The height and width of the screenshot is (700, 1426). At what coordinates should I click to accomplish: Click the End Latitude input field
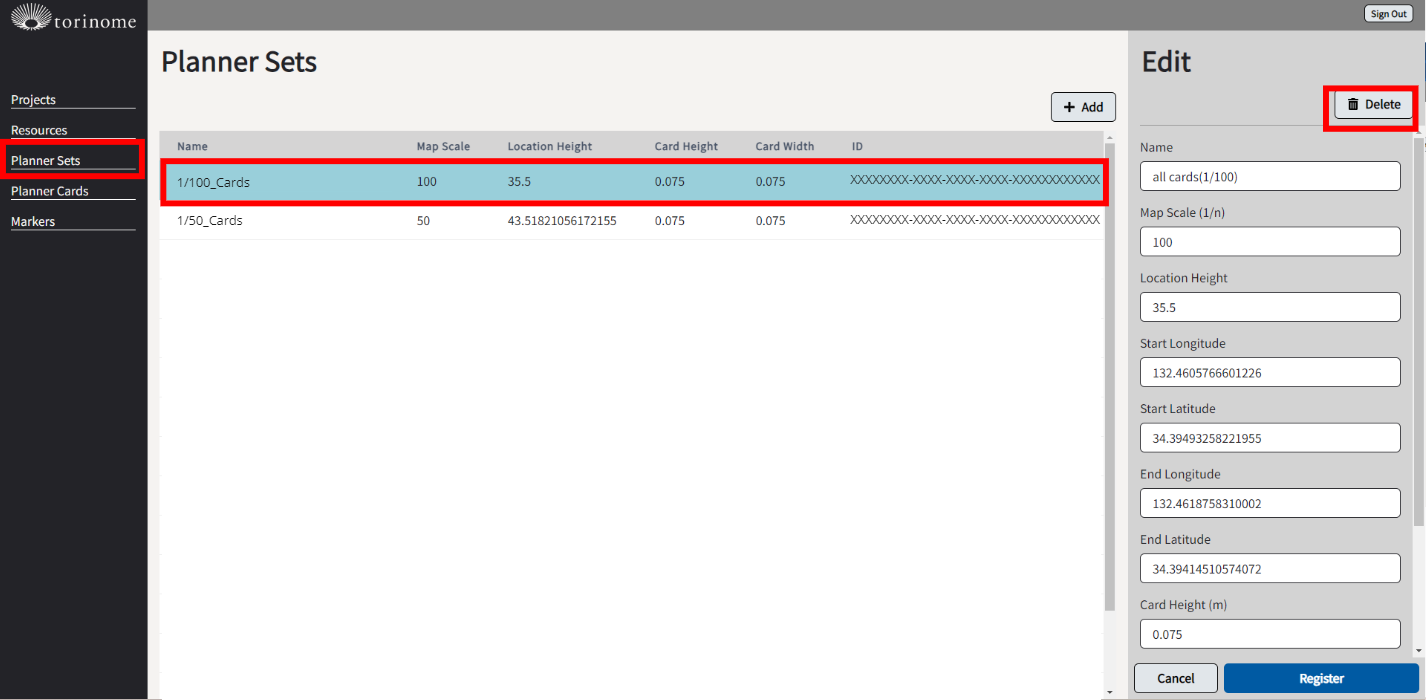[x=1270, y=569]
